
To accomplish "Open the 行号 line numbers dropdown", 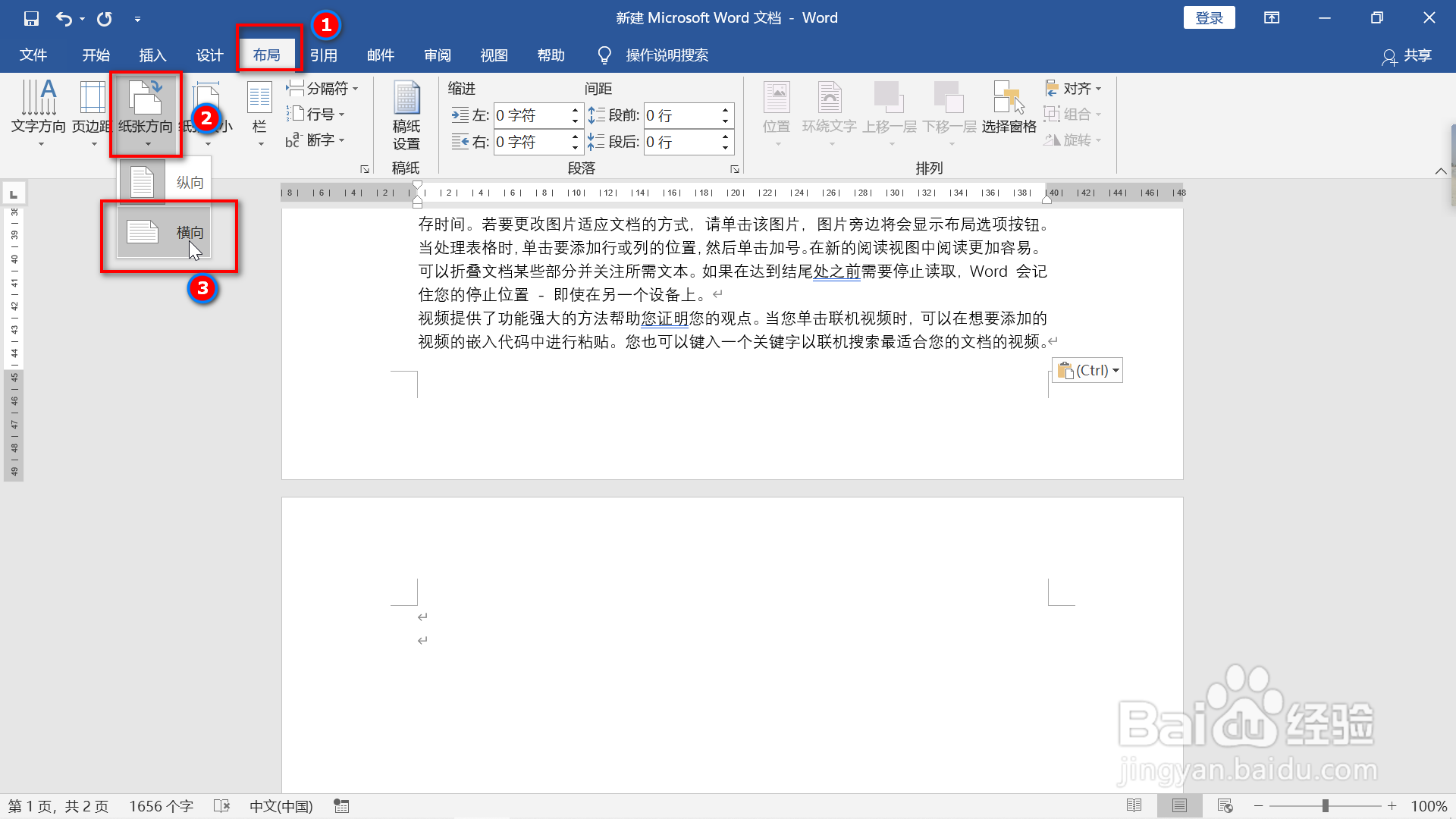I will [315, 114].
